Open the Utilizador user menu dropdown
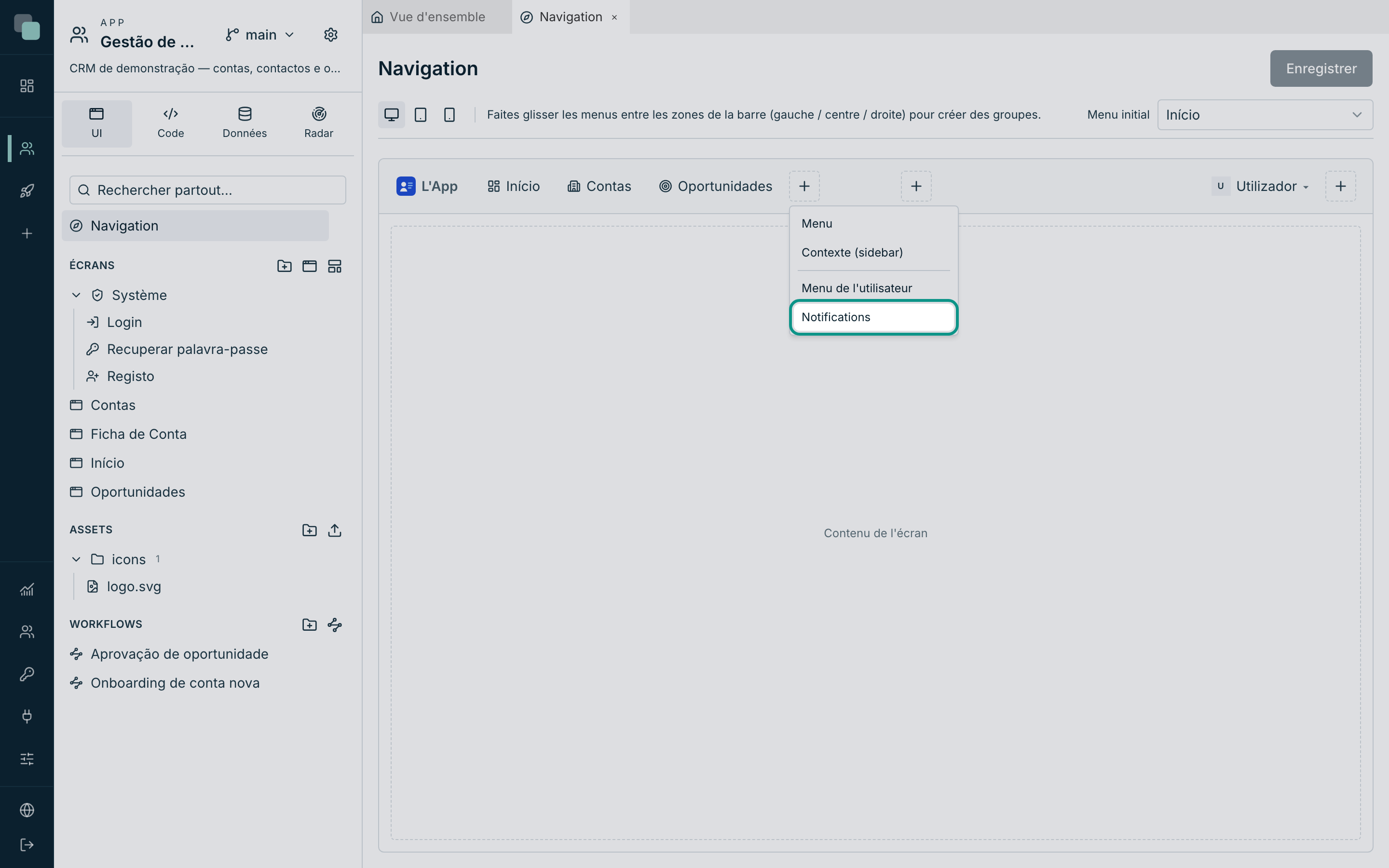The height and width of the screenshot is (868, 1389). [x=1261, y=186]
